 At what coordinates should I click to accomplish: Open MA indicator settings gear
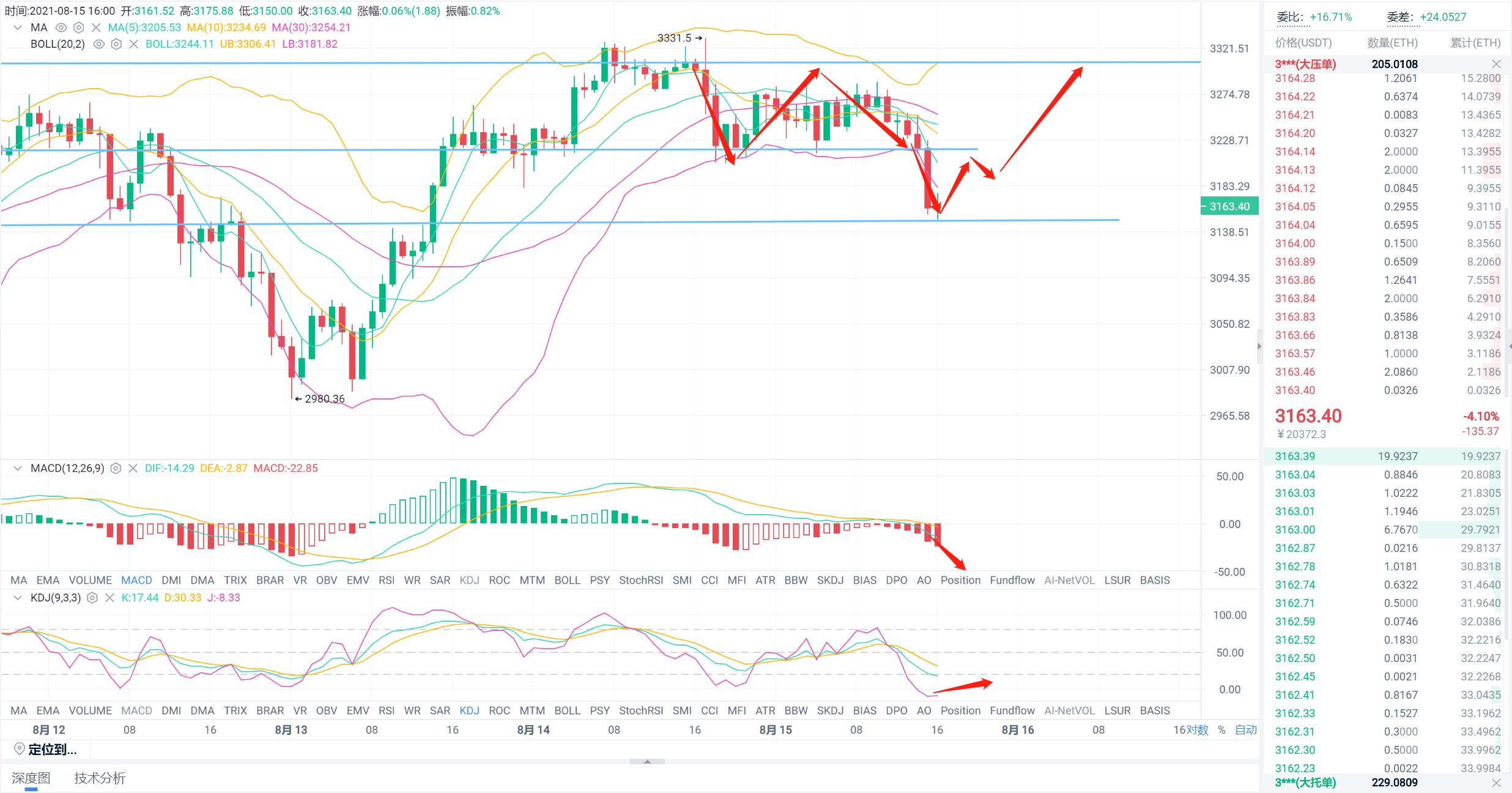tap(78, 28)
